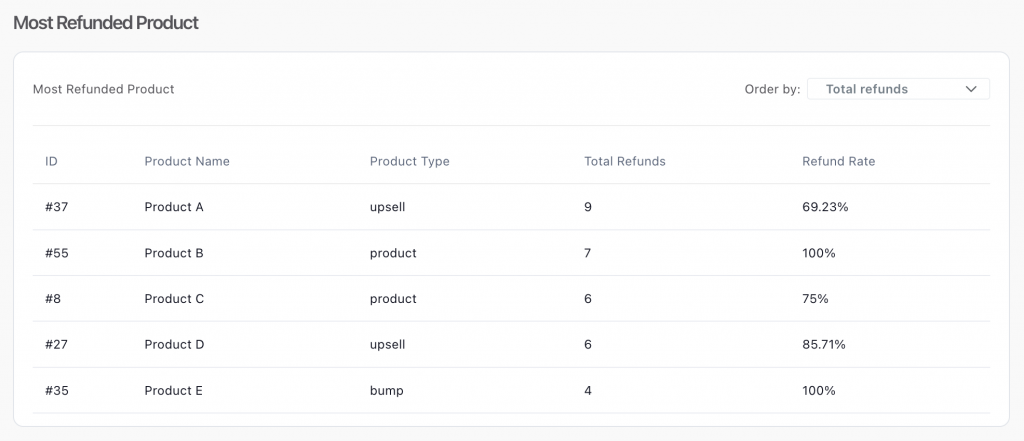
Task: Click the Product Name column header
Action: coord(187,161)
